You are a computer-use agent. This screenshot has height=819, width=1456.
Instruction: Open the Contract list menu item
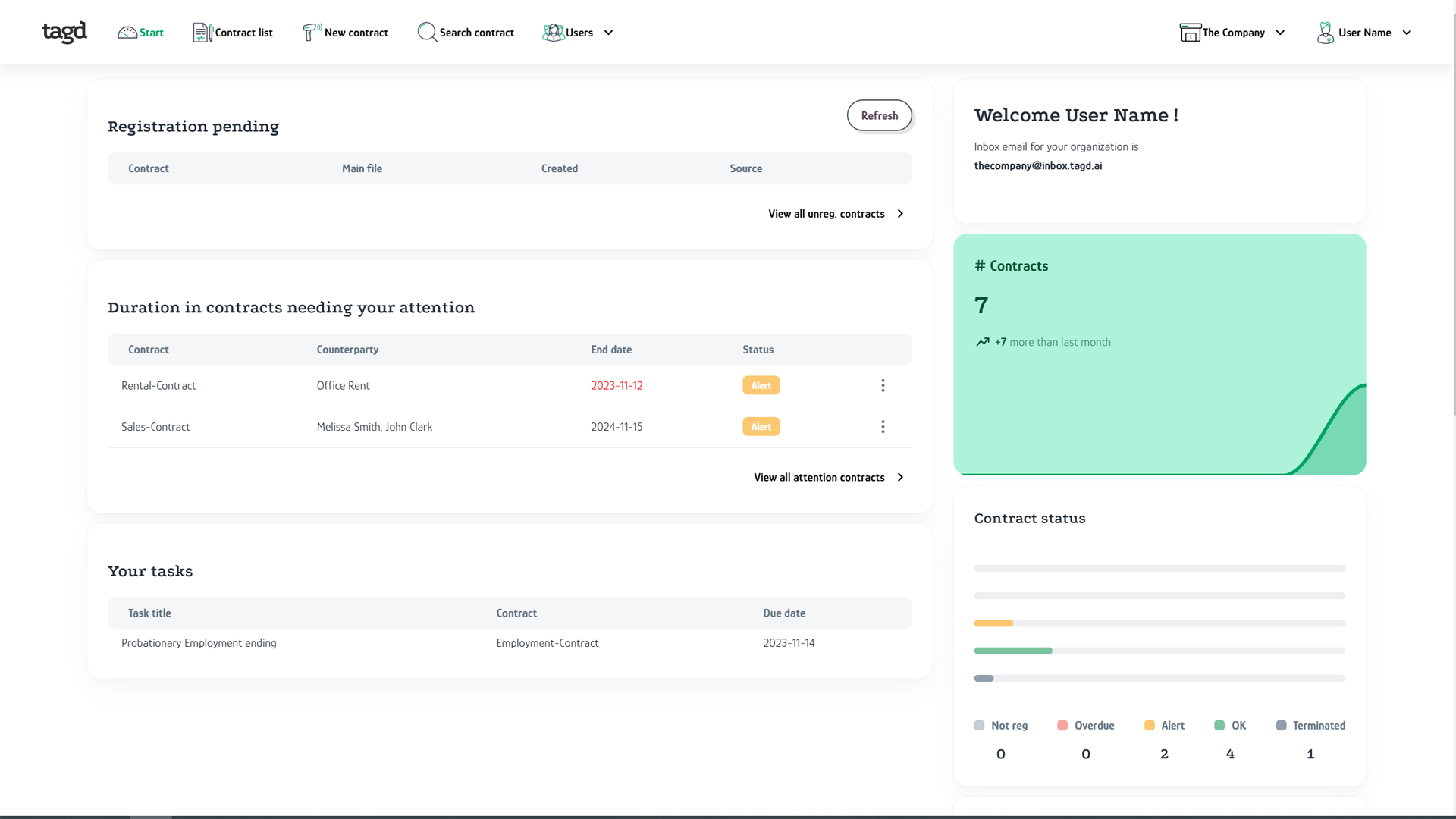point(243,33)
